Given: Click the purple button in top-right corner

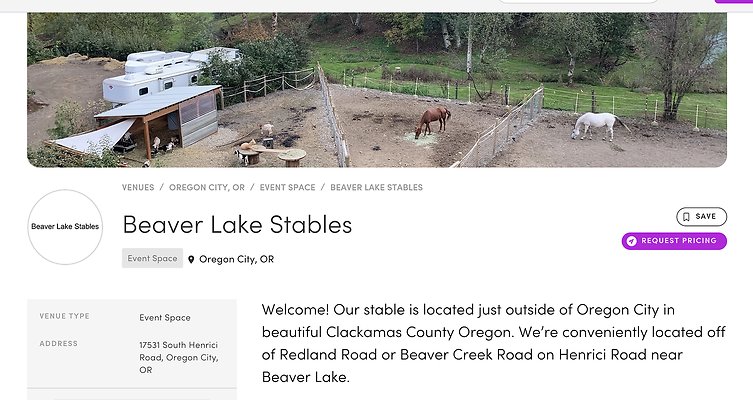Looking at the screenshot, I should (733, 1).
